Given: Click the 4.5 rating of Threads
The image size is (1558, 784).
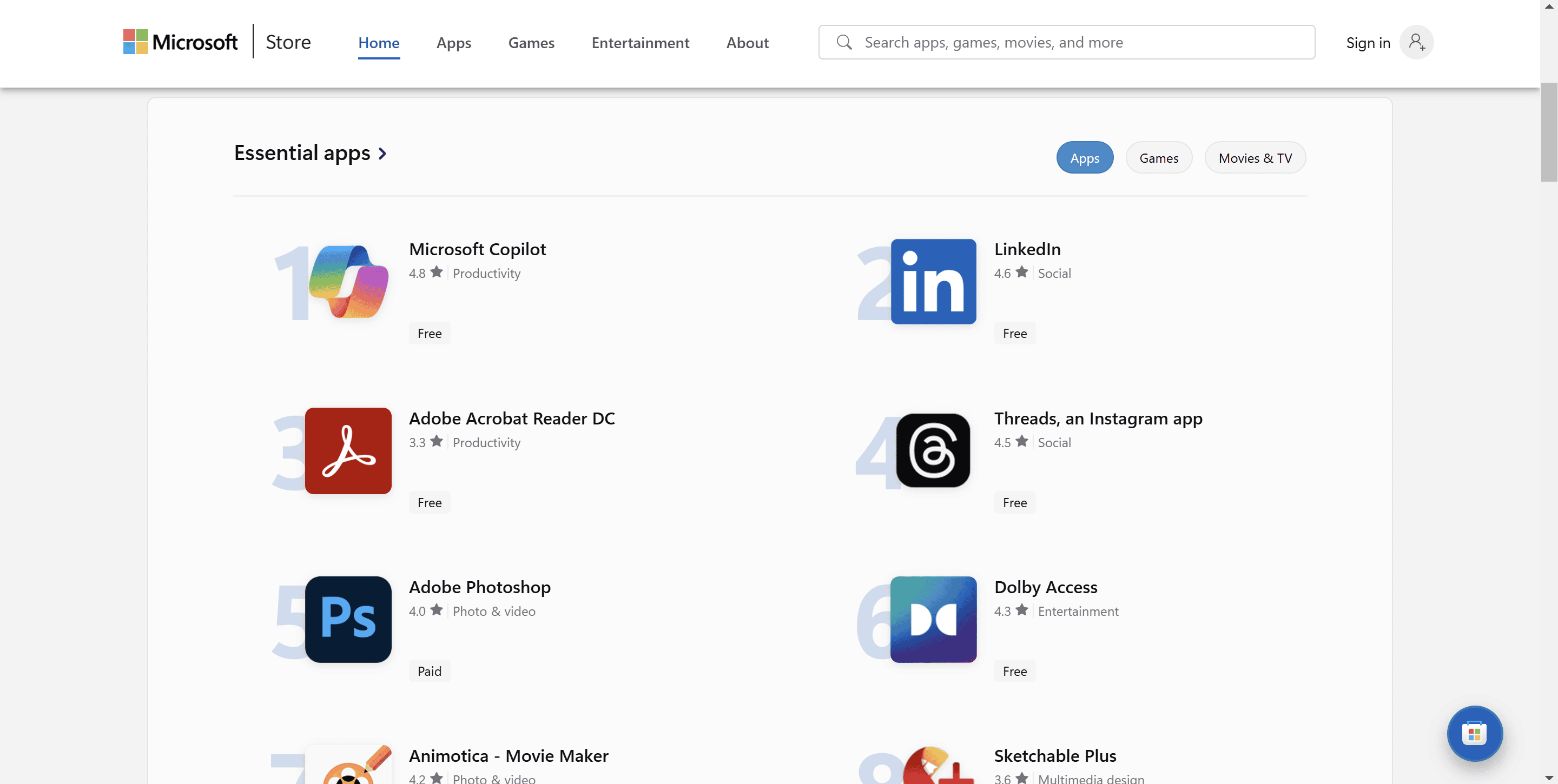Looking at the screenshot, I should pyautogui.click(x=1011, y=442).
